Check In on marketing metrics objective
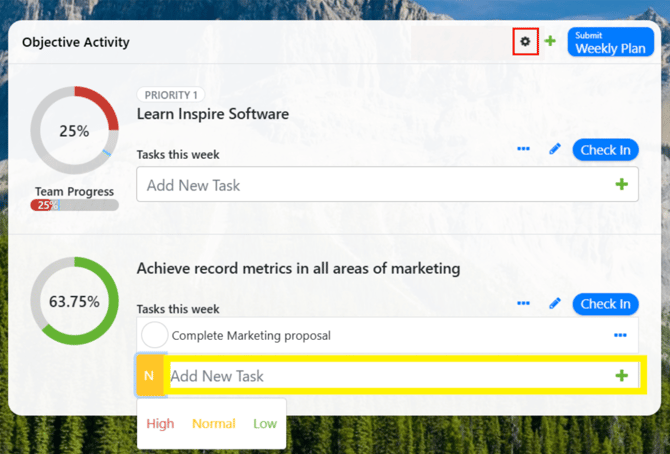Image resolution: width=670 pixels, height=454 pixels. click(x=605, y=304)
